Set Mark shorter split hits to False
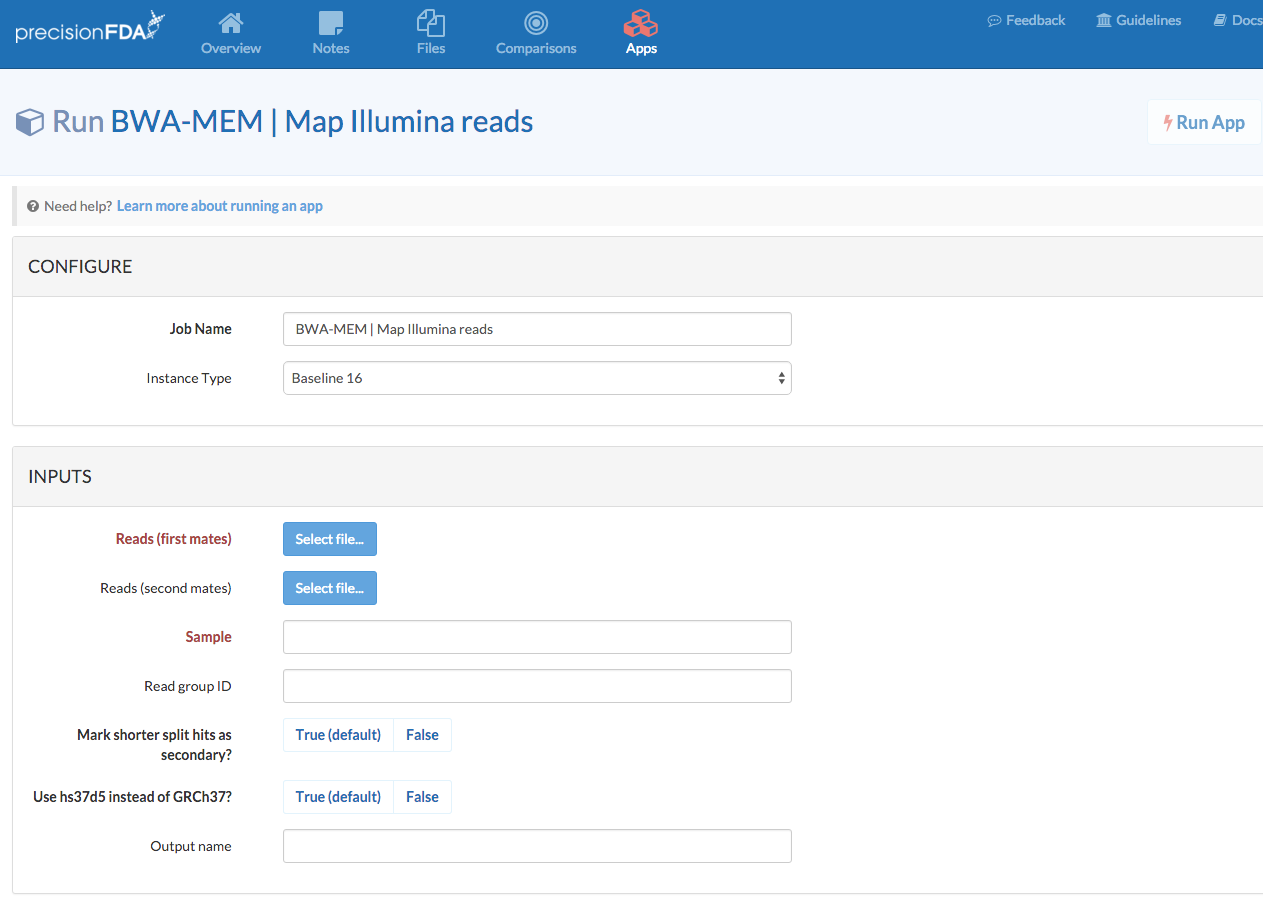Viewport: 1263px width, 917px height. tap(422, 735)
